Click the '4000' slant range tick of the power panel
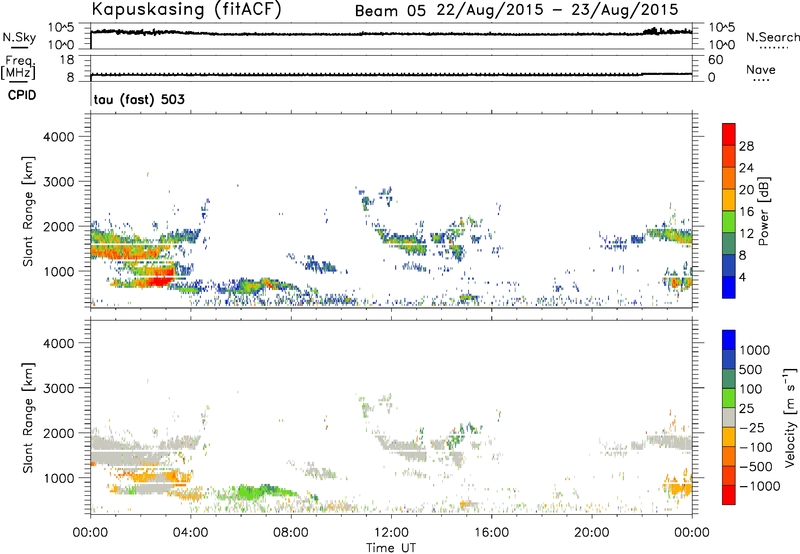The image size is (800, 554). pos(58,137)
